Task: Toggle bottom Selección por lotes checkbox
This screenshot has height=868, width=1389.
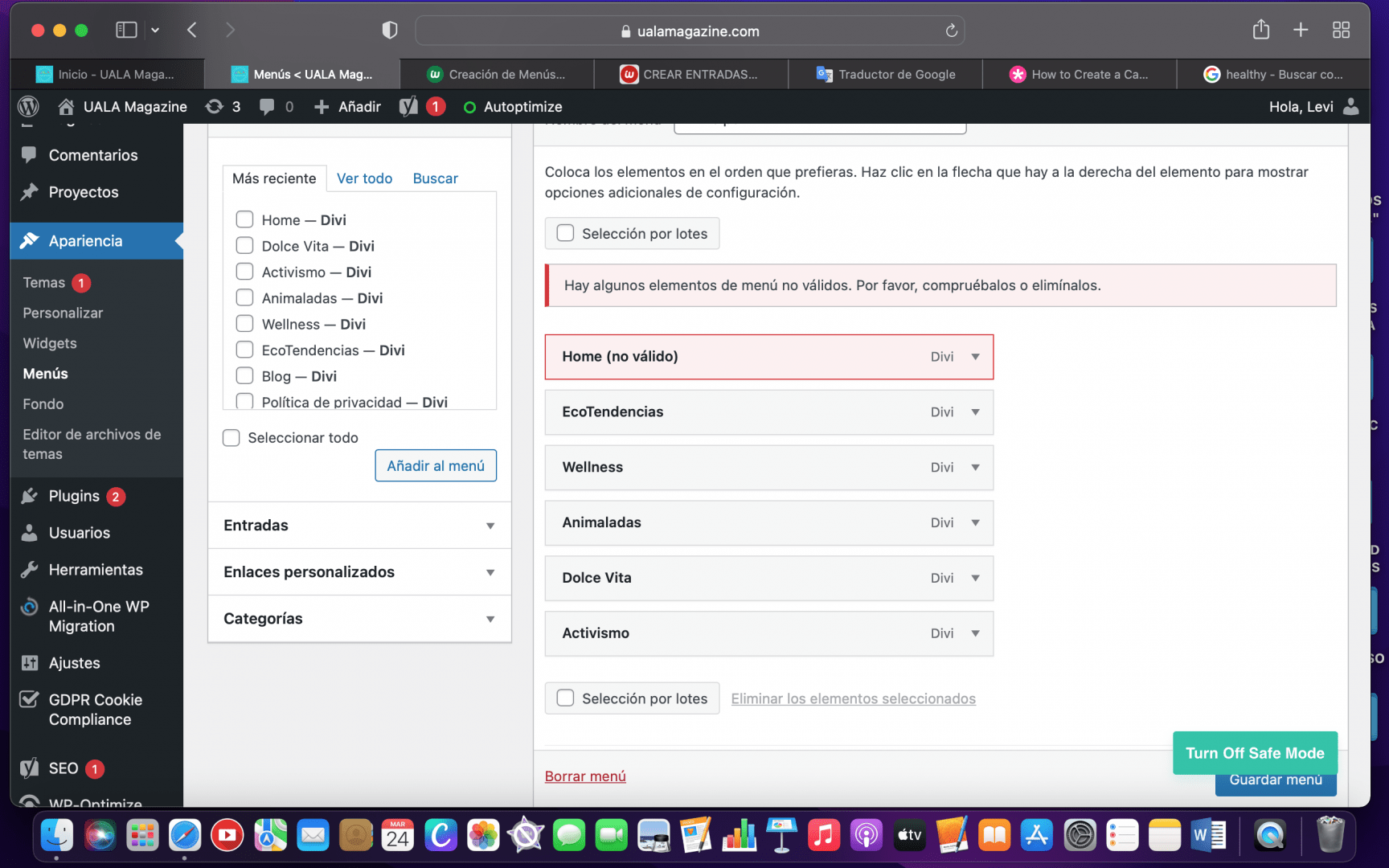Action: pos(566,698)
